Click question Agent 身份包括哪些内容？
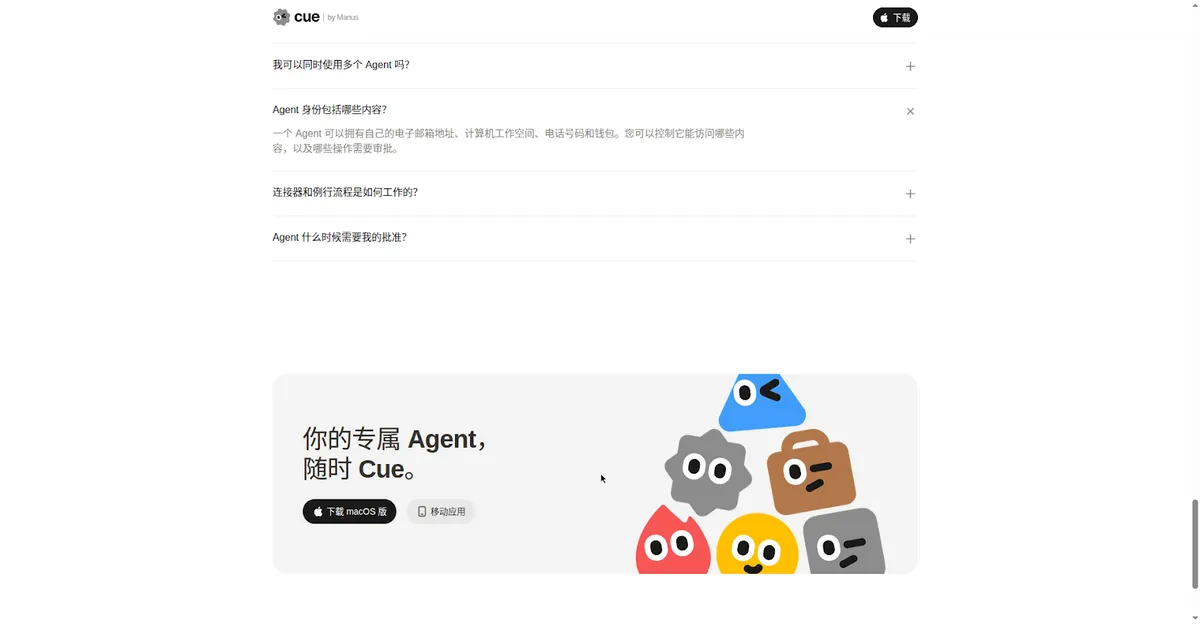Image resolution: width=1200 pixels, height=624 pixels. point(330,110)
